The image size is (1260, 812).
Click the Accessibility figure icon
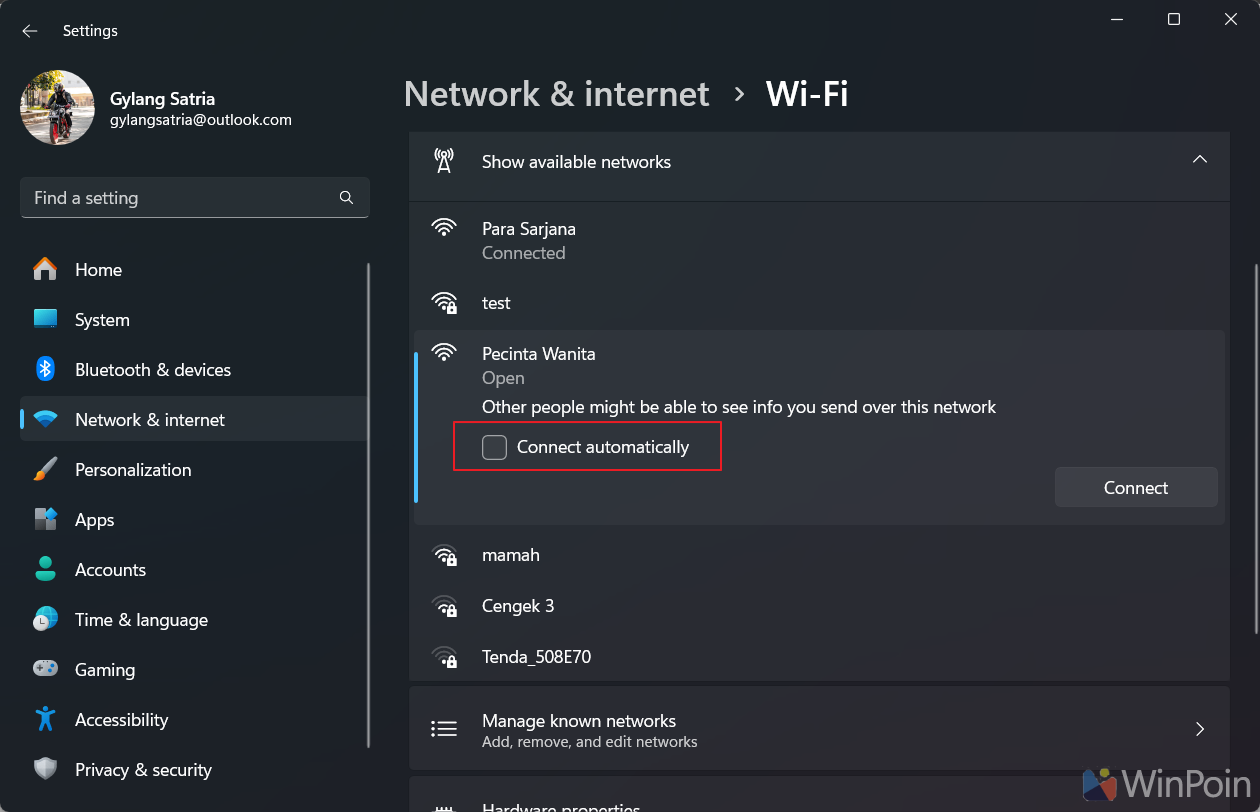pos(45,720)
